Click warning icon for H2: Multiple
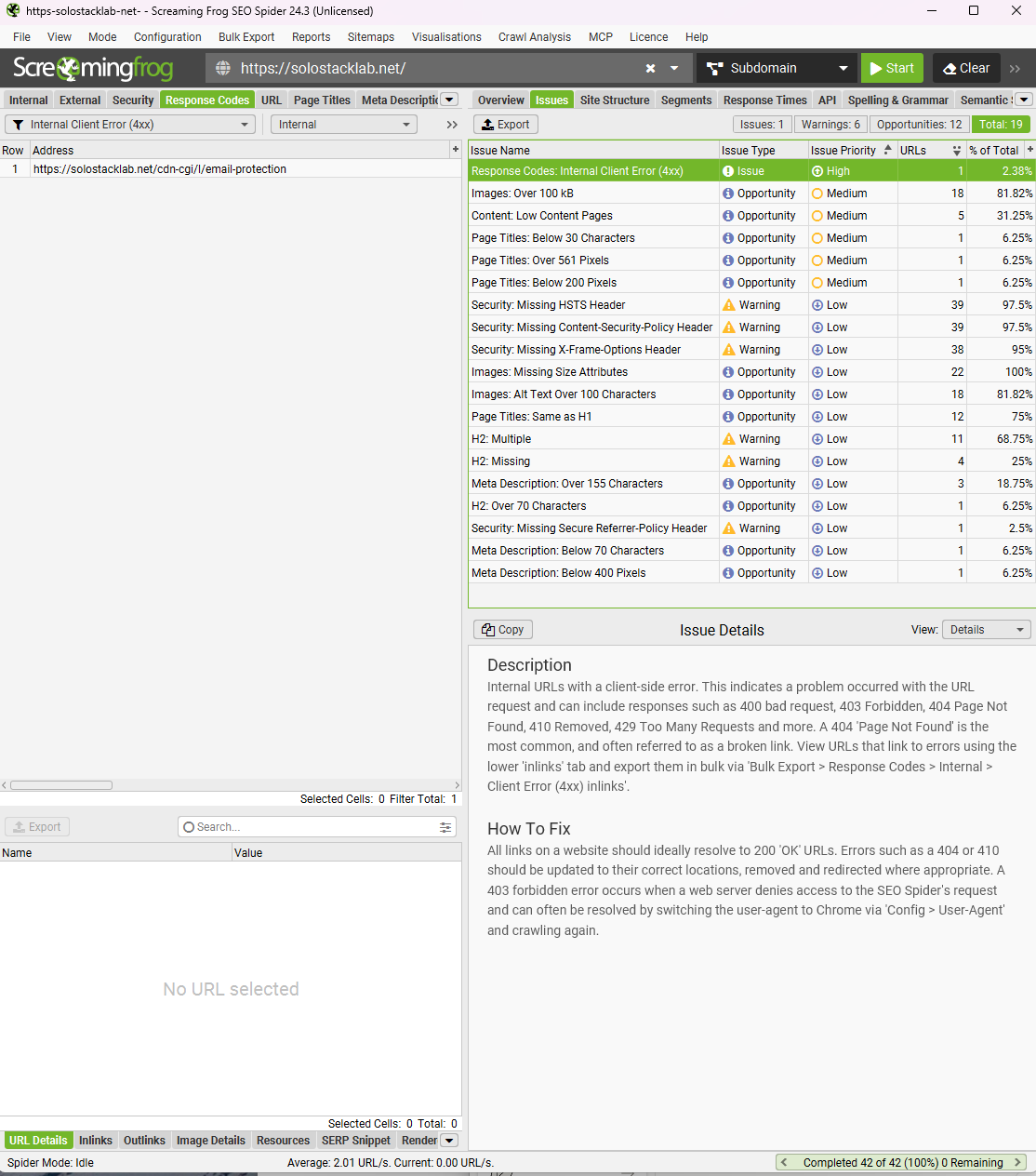 tap(729, 439)
